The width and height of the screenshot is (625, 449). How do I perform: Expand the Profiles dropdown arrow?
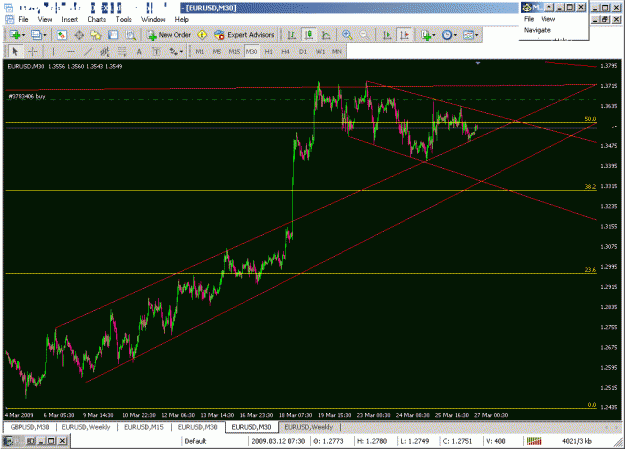(x=45, y=35)
